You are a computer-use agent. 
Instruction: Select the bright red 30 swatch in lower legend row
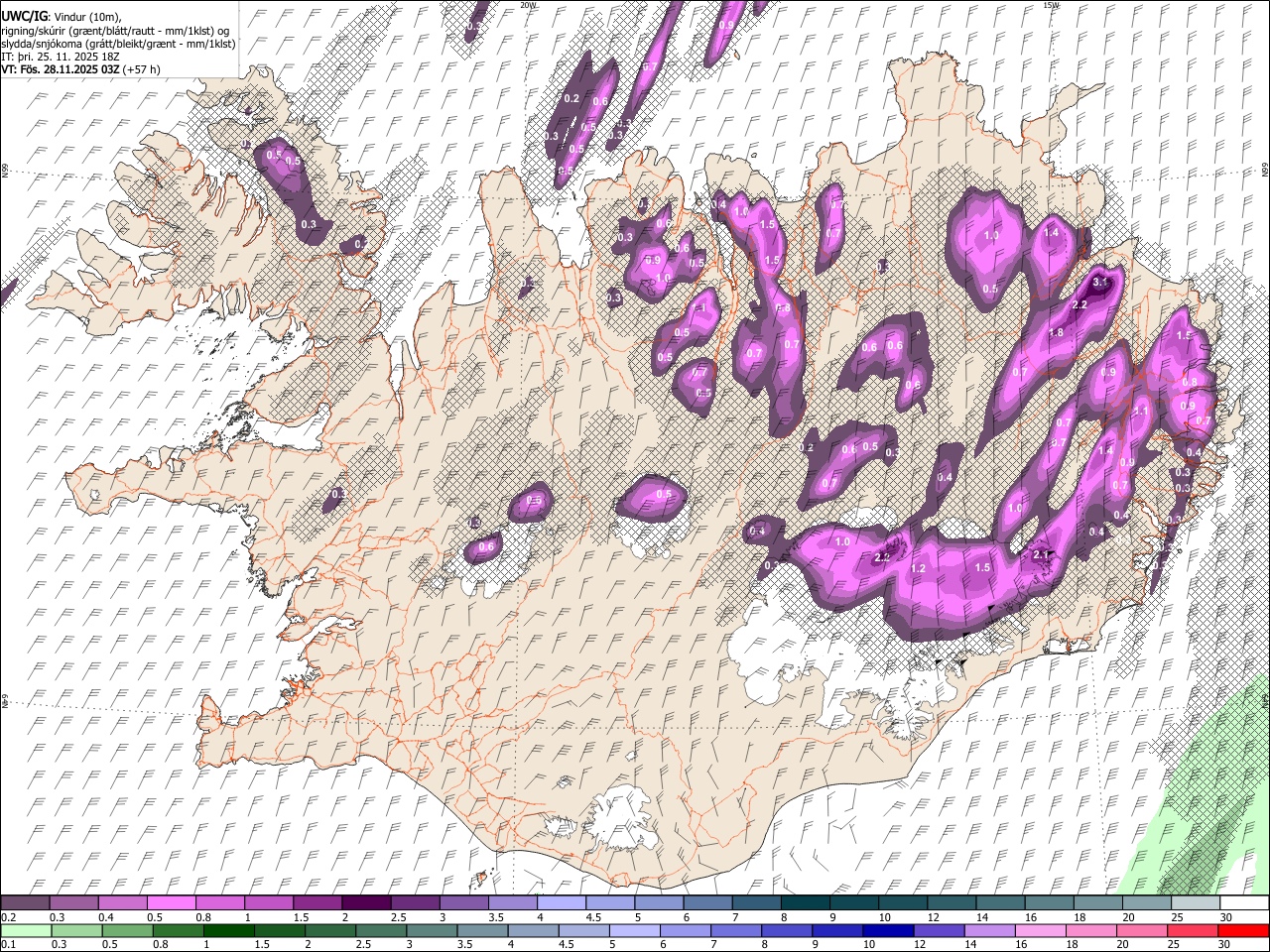click(1243, 930)
